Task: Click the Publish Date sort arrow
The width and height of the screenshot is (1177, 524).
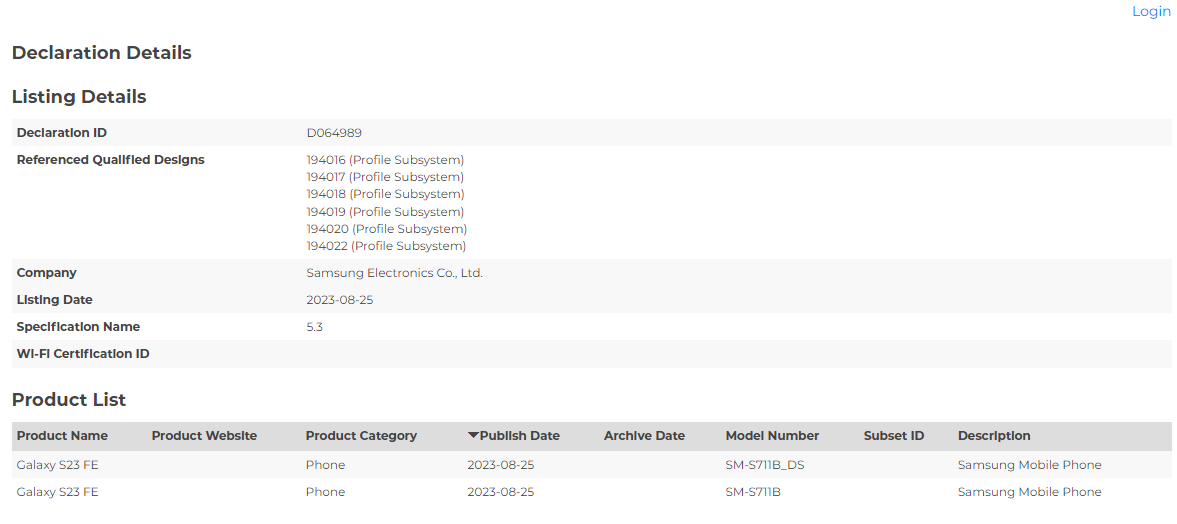Action: pyautogui.click(x=473, y=436)
